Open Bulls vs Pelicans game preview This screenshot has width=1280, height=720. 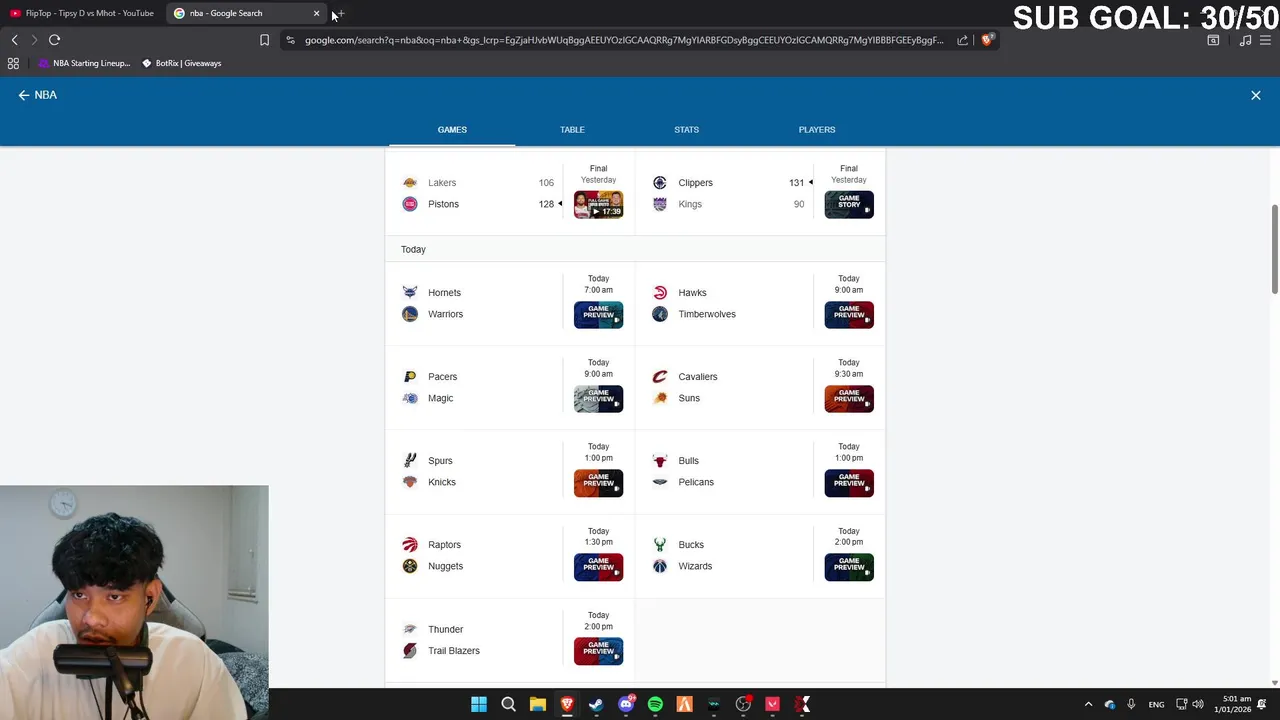(849, 483)
